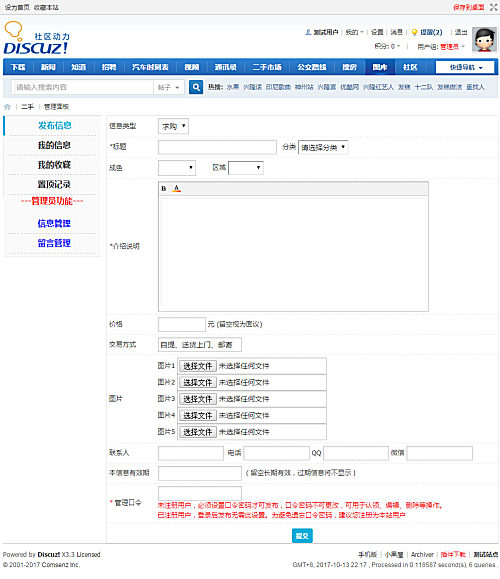Expand the 快捷导航 quick navigation menu
The height and width of the screenshot is (579, 500).
[x=465, y=67]
